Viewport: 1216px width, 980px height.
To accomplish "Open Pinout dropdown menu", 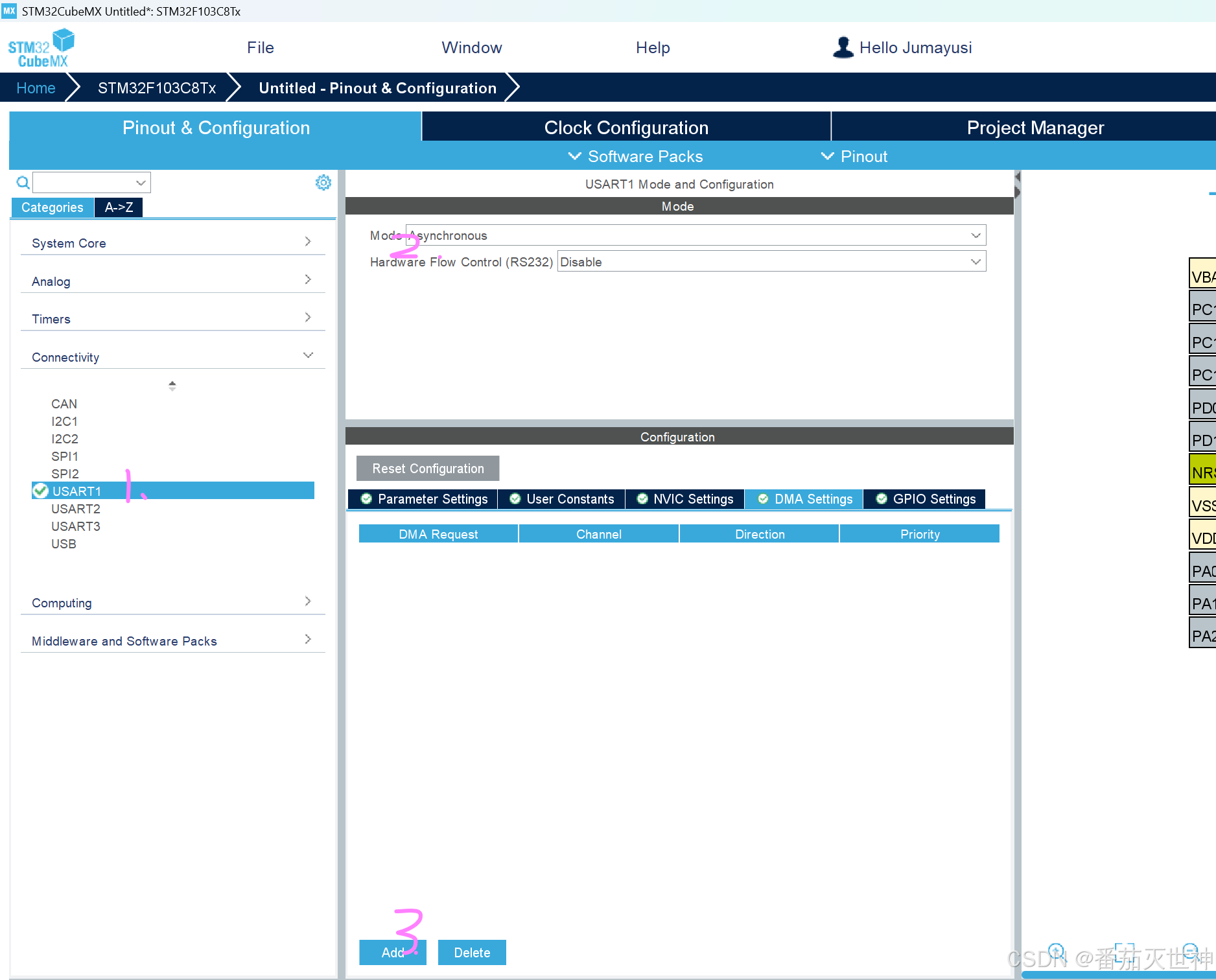I will coord(854,156).
